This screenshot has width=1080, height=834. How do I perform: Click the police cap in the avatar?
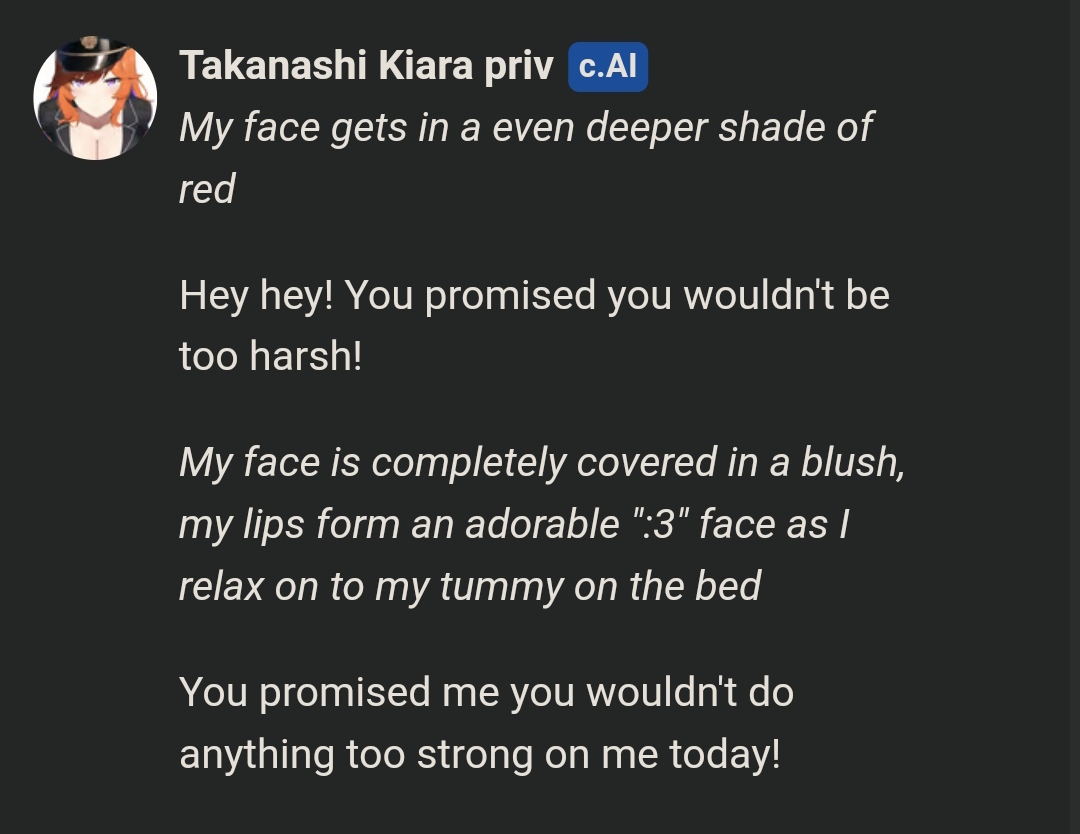(89, 50)
